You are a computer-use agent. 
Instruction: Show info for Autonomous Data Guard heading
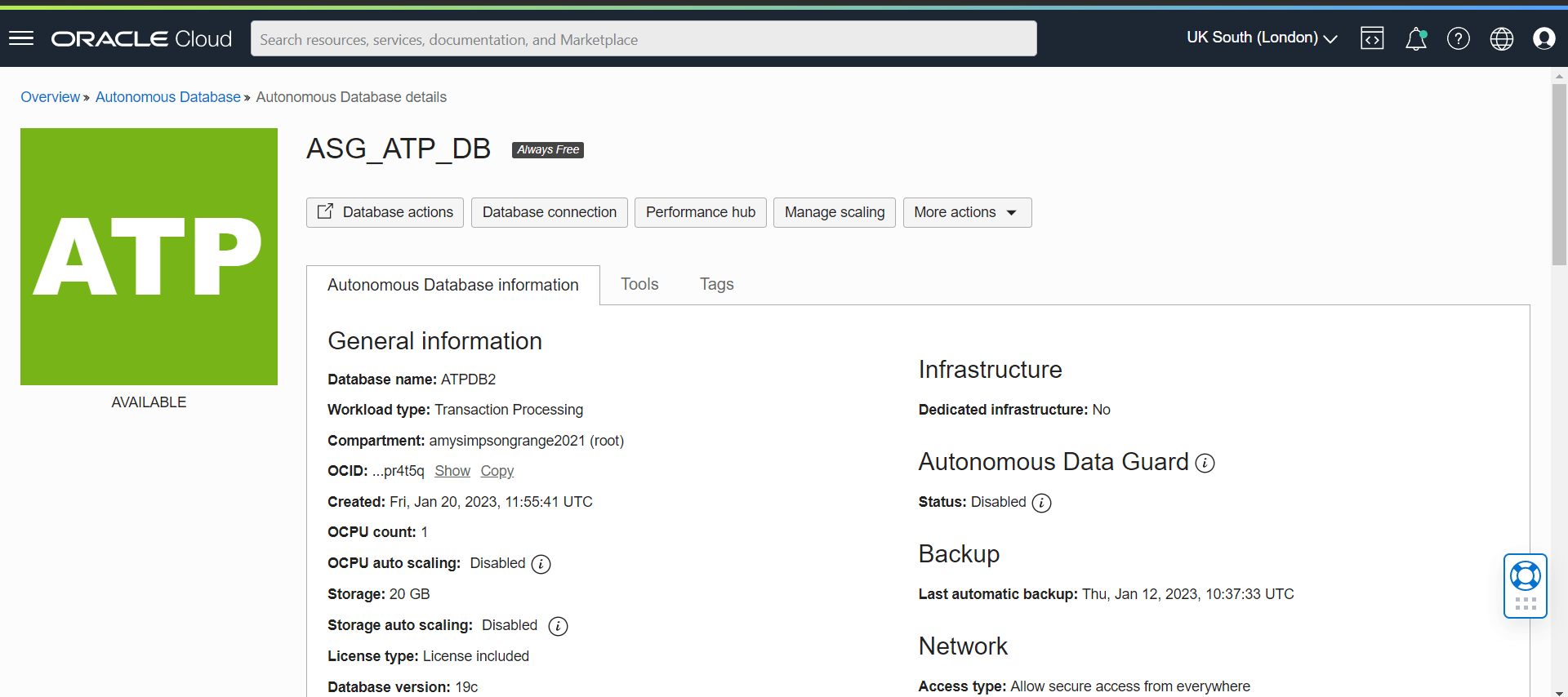(1205, 464)
